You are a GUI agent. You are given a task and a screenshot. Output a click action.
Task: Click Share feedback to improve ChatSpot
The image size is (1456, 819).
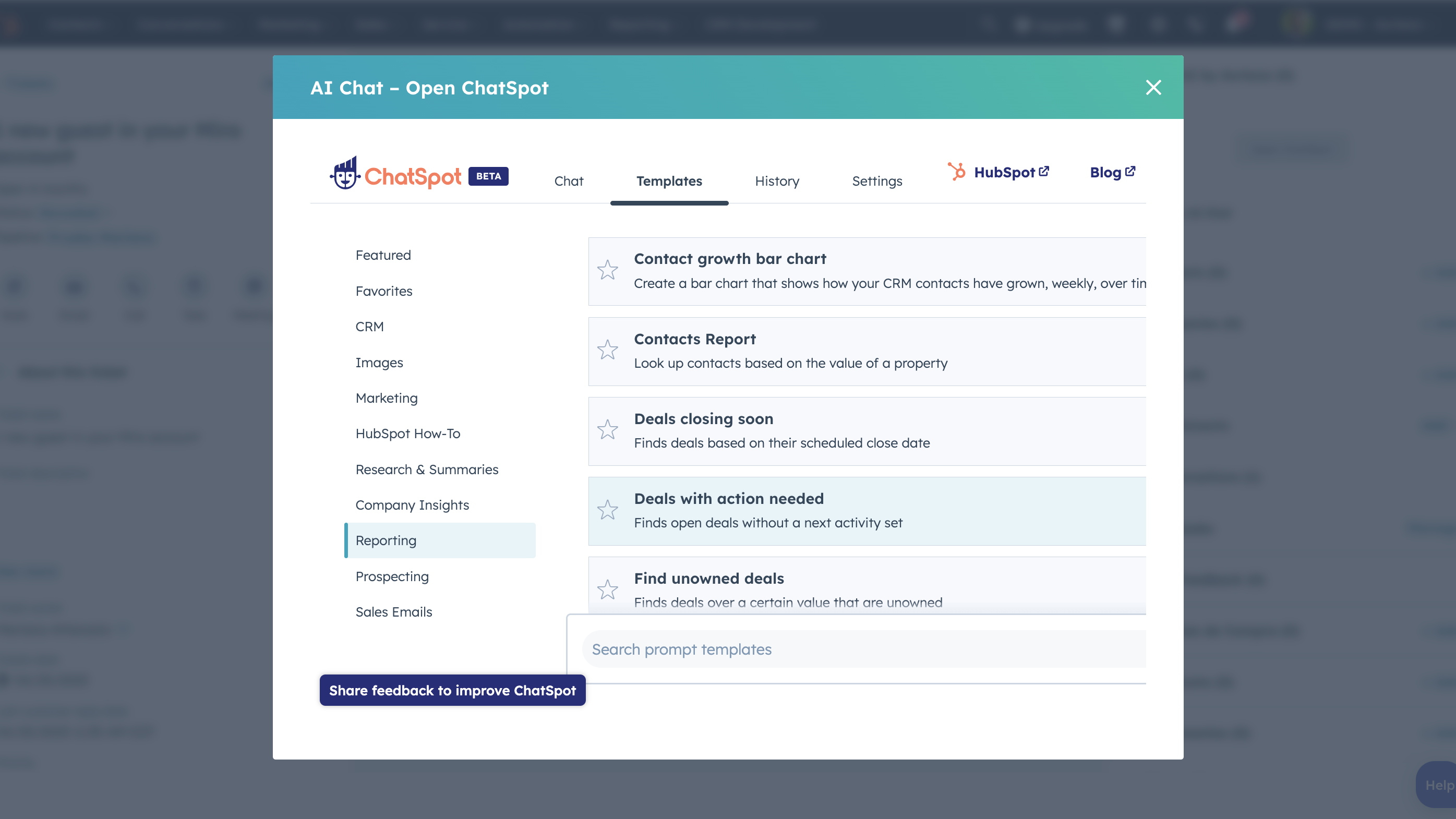pos(452,690)
